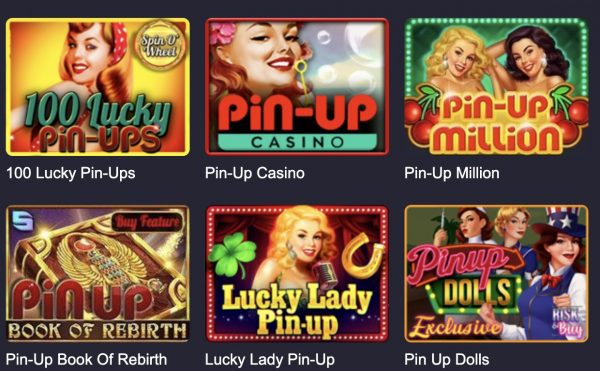Viewport: 600px width, 371px height.
Task: Open the Pin-Up Million game thumbnail
Action: (x=496, y=86)
